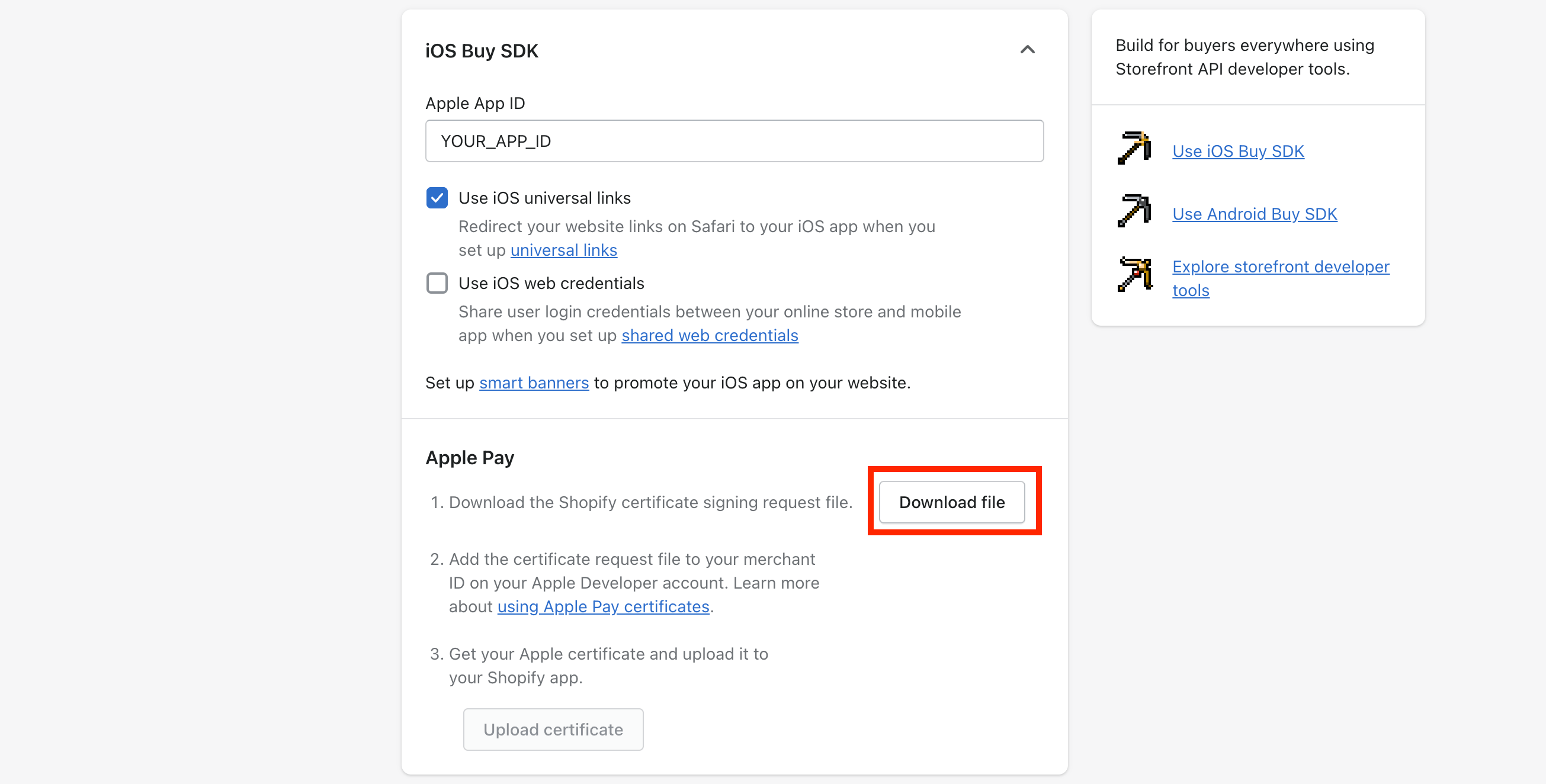Click the Upload certificate button
Screen dimensions: 1546x784
(553, 730)
